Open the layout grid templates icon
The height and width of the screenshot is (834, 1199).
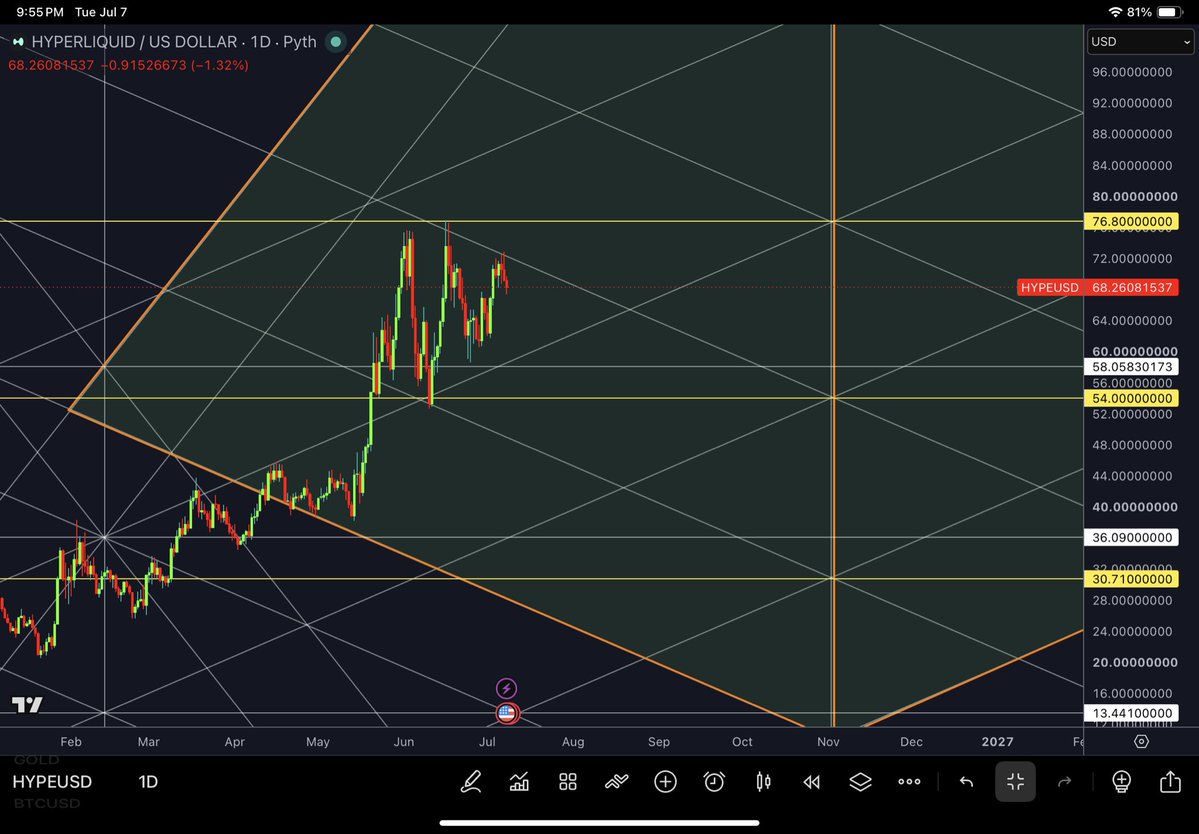[567, 781]
